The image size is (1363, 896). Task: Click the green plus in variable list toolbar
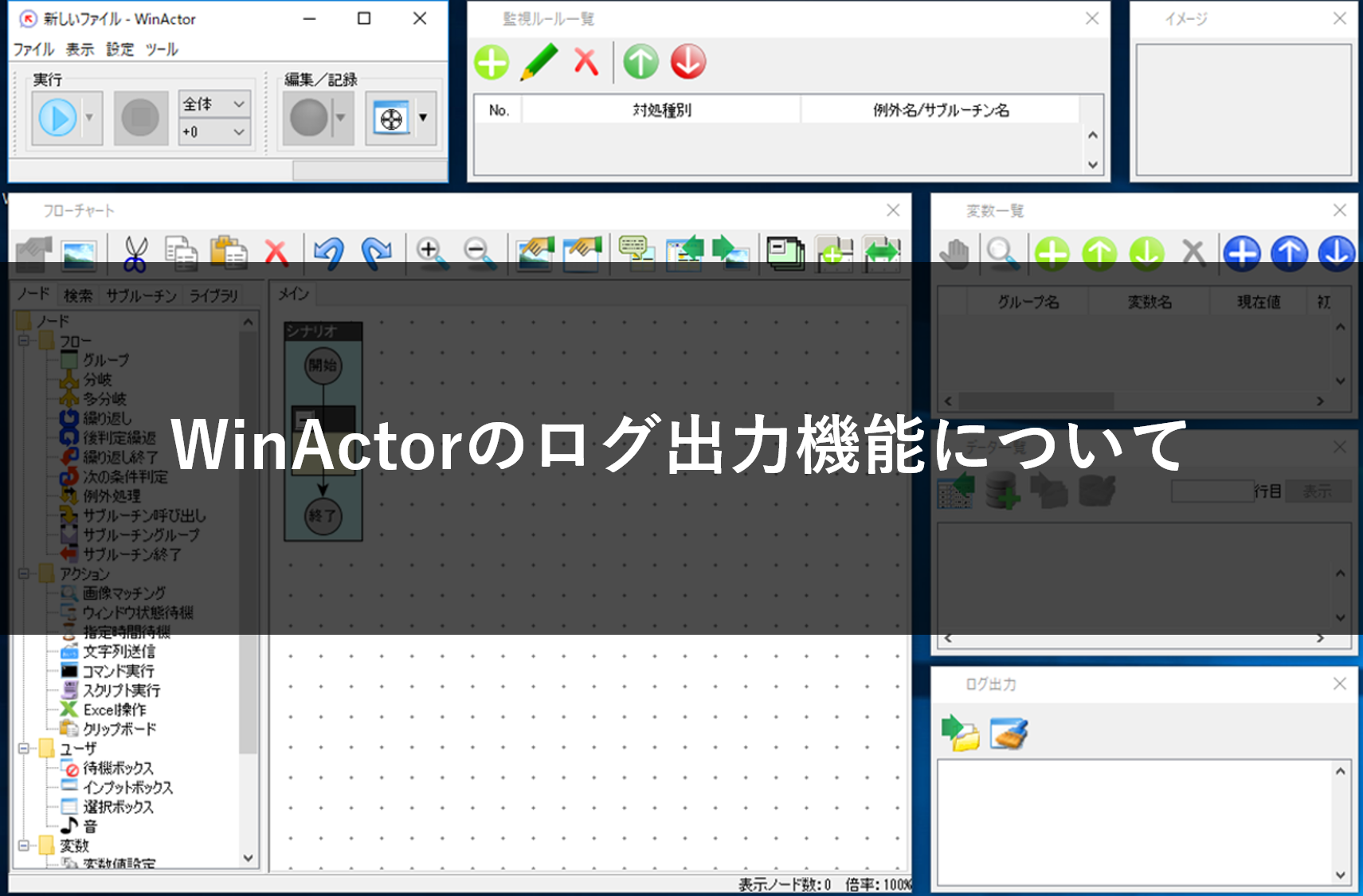1052,253
